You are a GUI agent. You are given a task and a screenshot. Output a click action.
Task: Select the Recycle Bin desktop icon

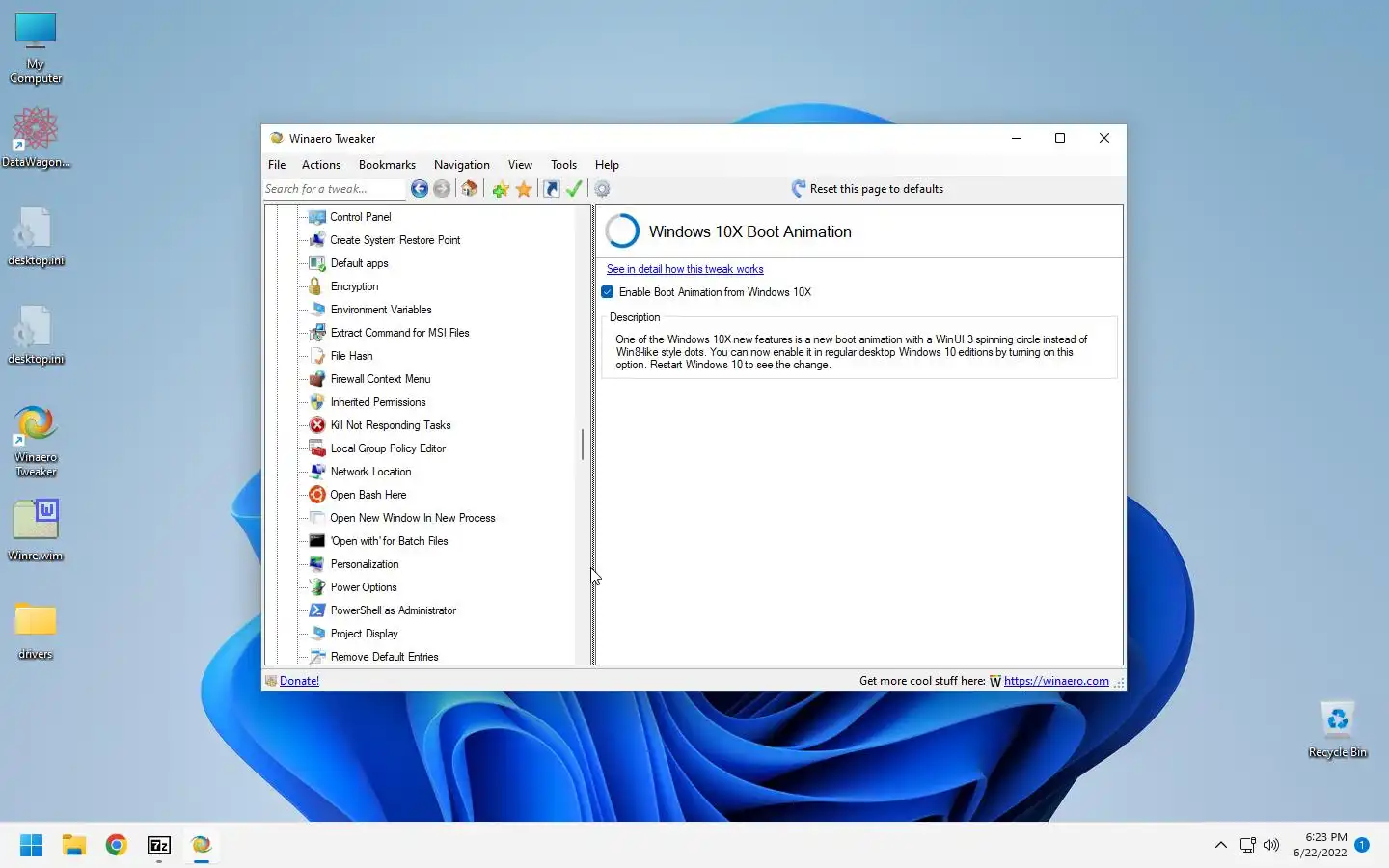[1337, 730]
